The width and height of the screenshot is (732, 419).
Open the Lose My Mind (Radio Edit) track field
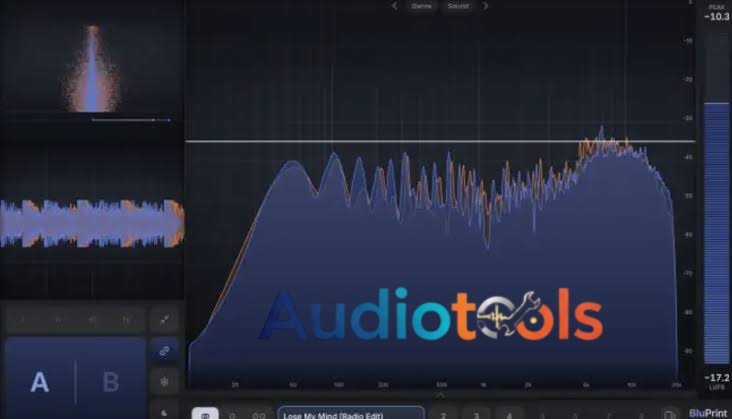point(351,414)
